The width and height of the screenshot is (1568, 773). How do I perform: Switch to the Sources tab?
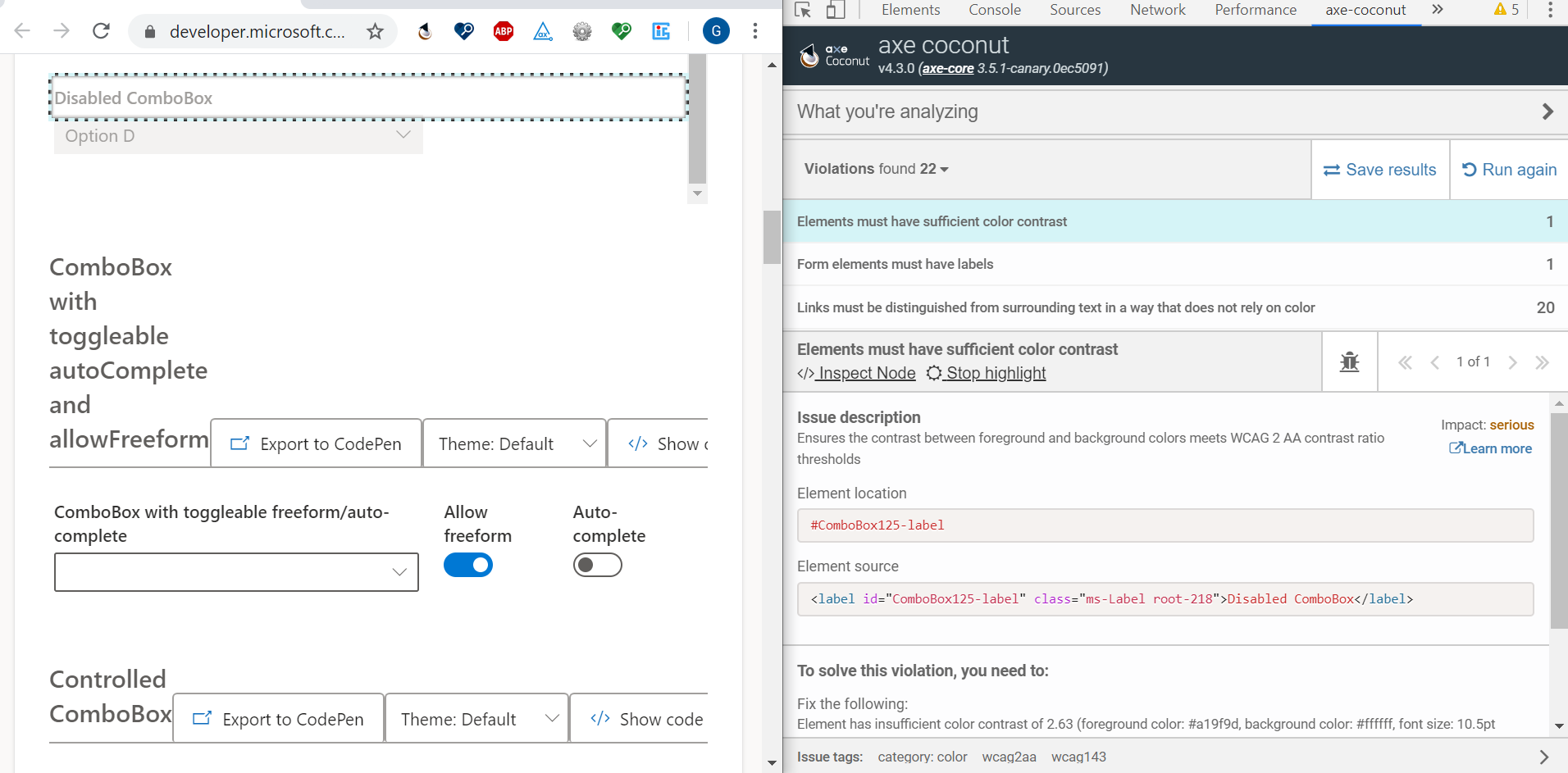coord(1075,10)
